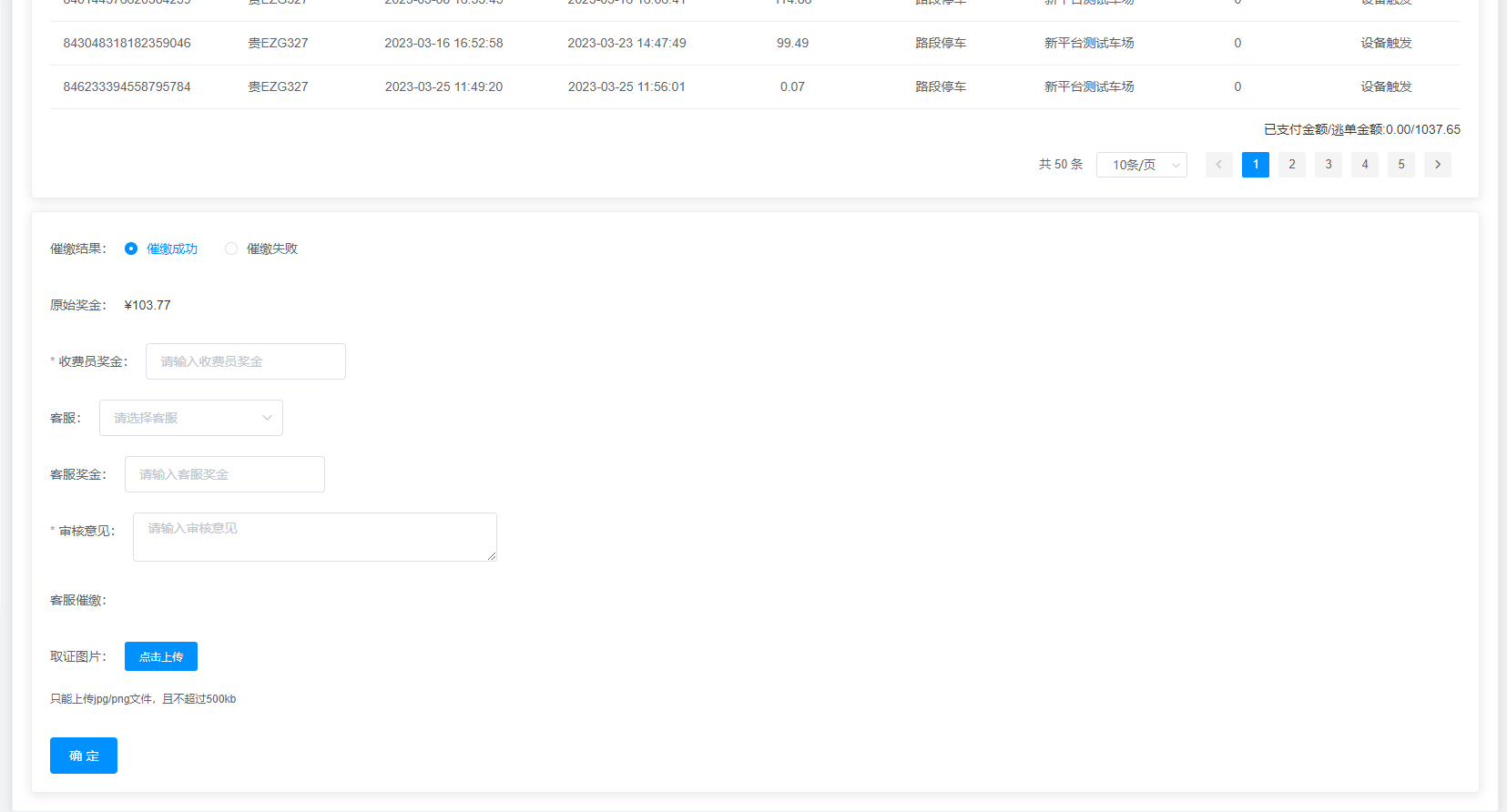Jump to page 3 in pagination
Viewport: 1507px width, 812px height.
pos(1328,165)
